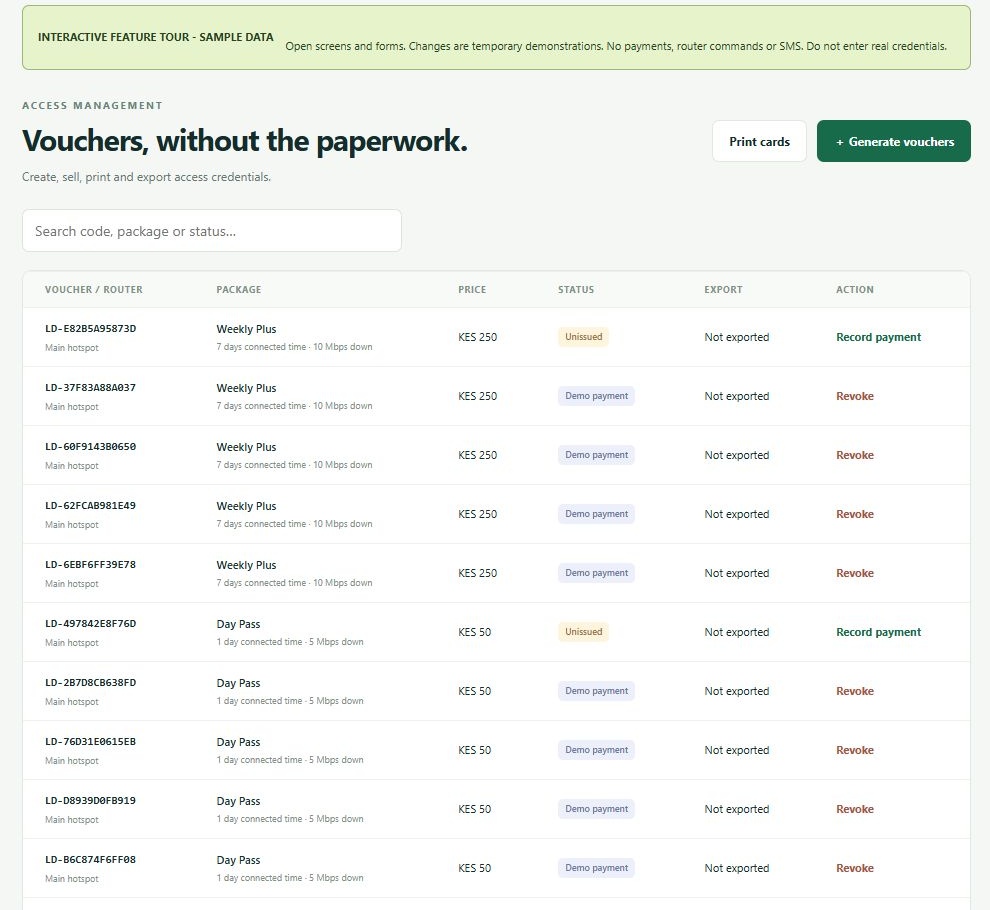Click Not exported for LD-60F9143B0650
Image resolution: width=990 pixels, height=910 pixels.
click(x=737, y=455)
